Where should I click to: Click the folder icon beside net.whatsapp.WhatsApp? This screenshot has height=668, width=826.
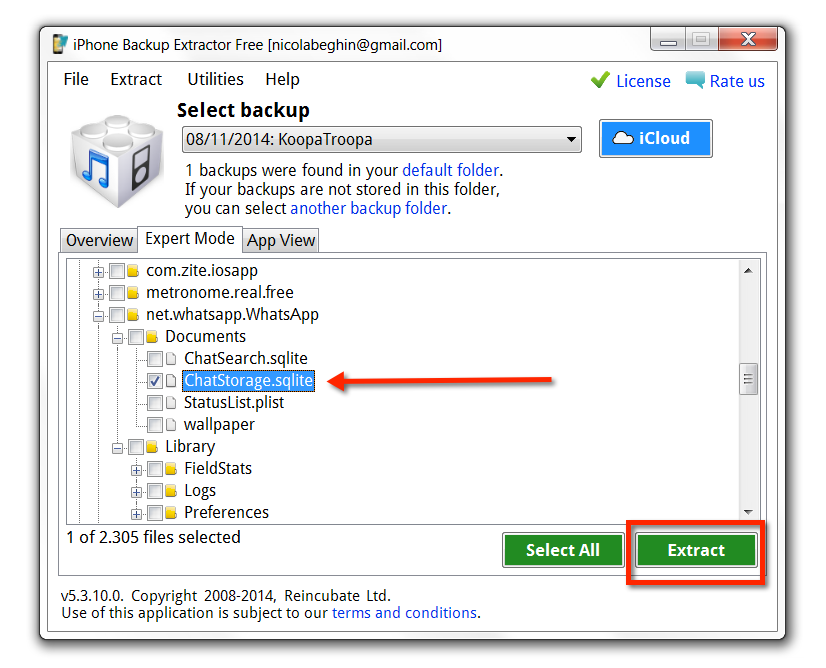coord(133,315)
